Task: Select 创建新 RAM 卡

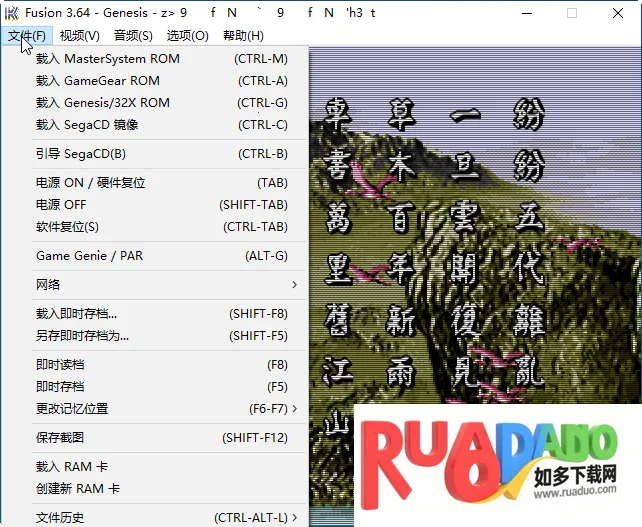Action: [x=78, y=489]
